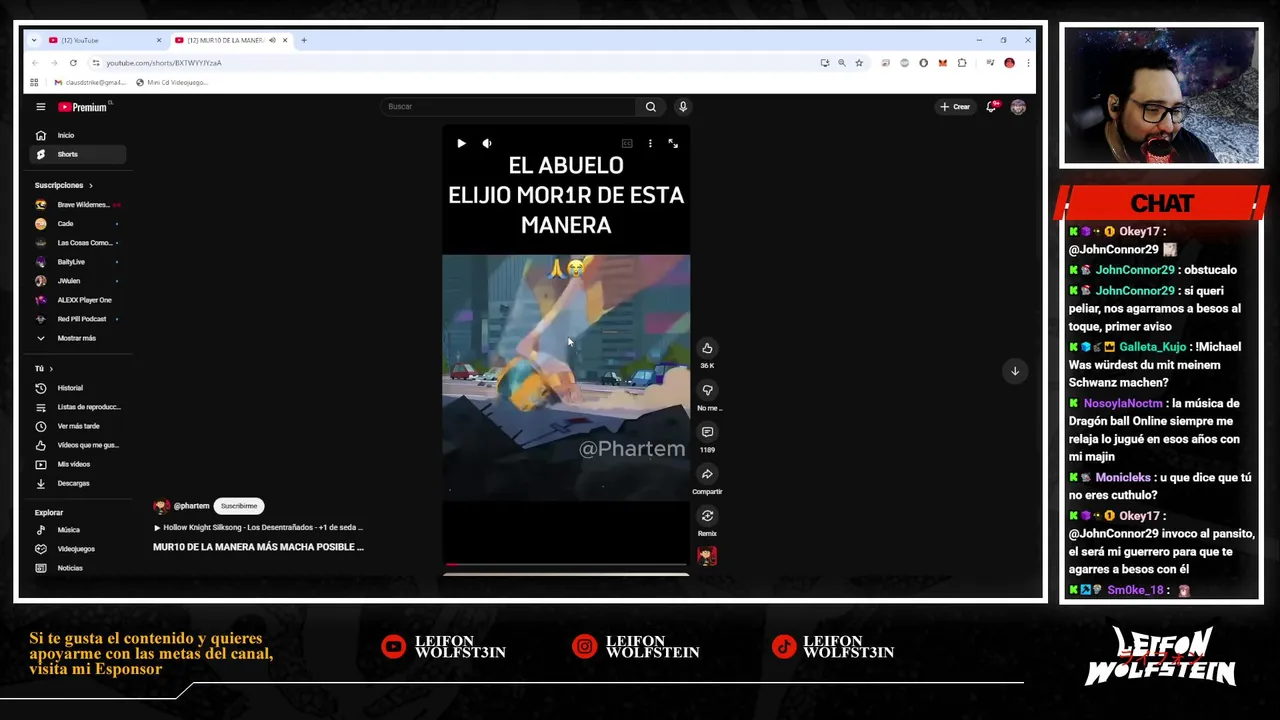
Task: Open Música under Explorar
Action: pyautogui.click(x=78, y=530)
